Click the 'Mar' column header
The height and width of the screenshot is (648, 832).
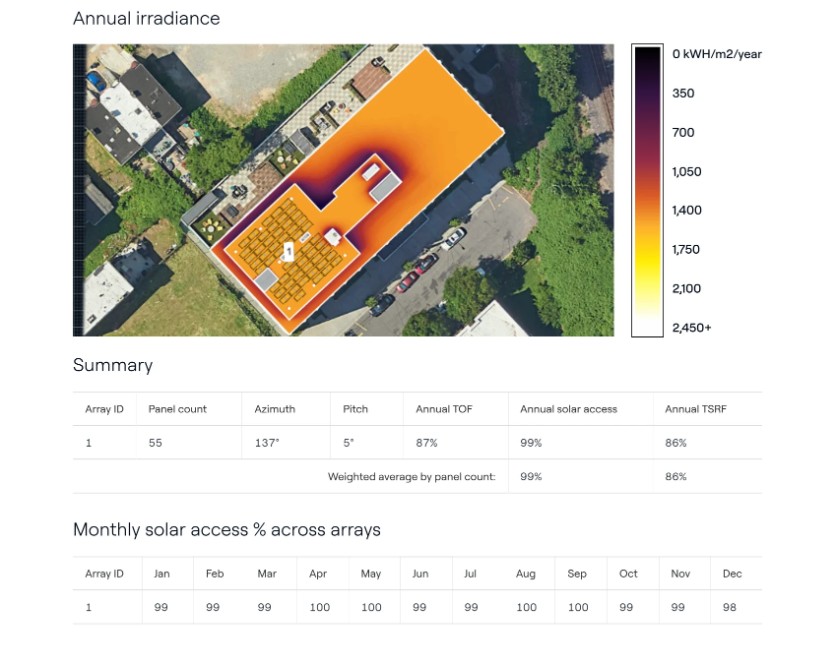267,574
